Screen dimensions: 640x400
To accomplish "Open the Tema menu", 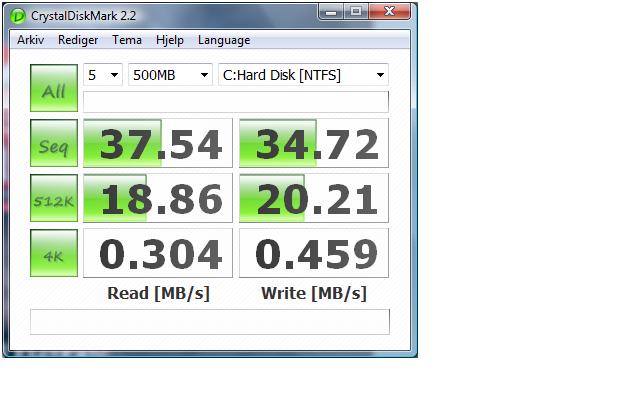I will pyautogui.click(x=127, y=40).
